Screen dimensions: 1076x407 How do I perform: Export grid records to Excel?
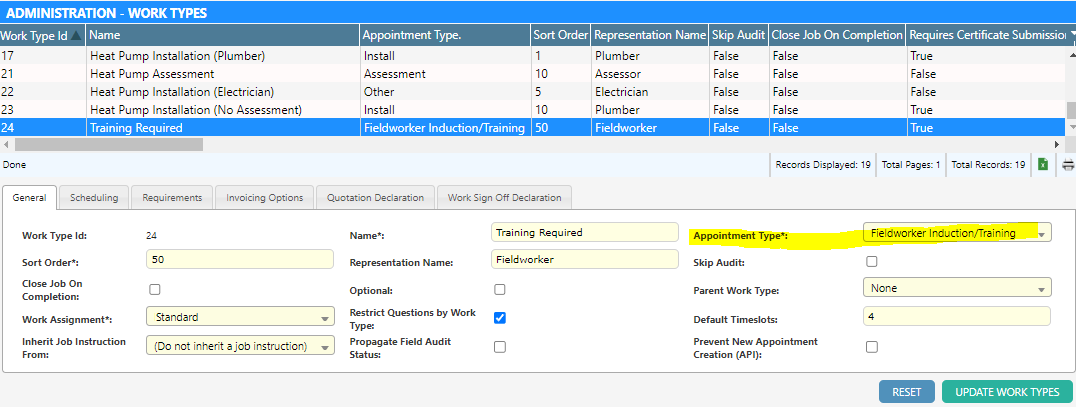click(x=1043, y=165)
